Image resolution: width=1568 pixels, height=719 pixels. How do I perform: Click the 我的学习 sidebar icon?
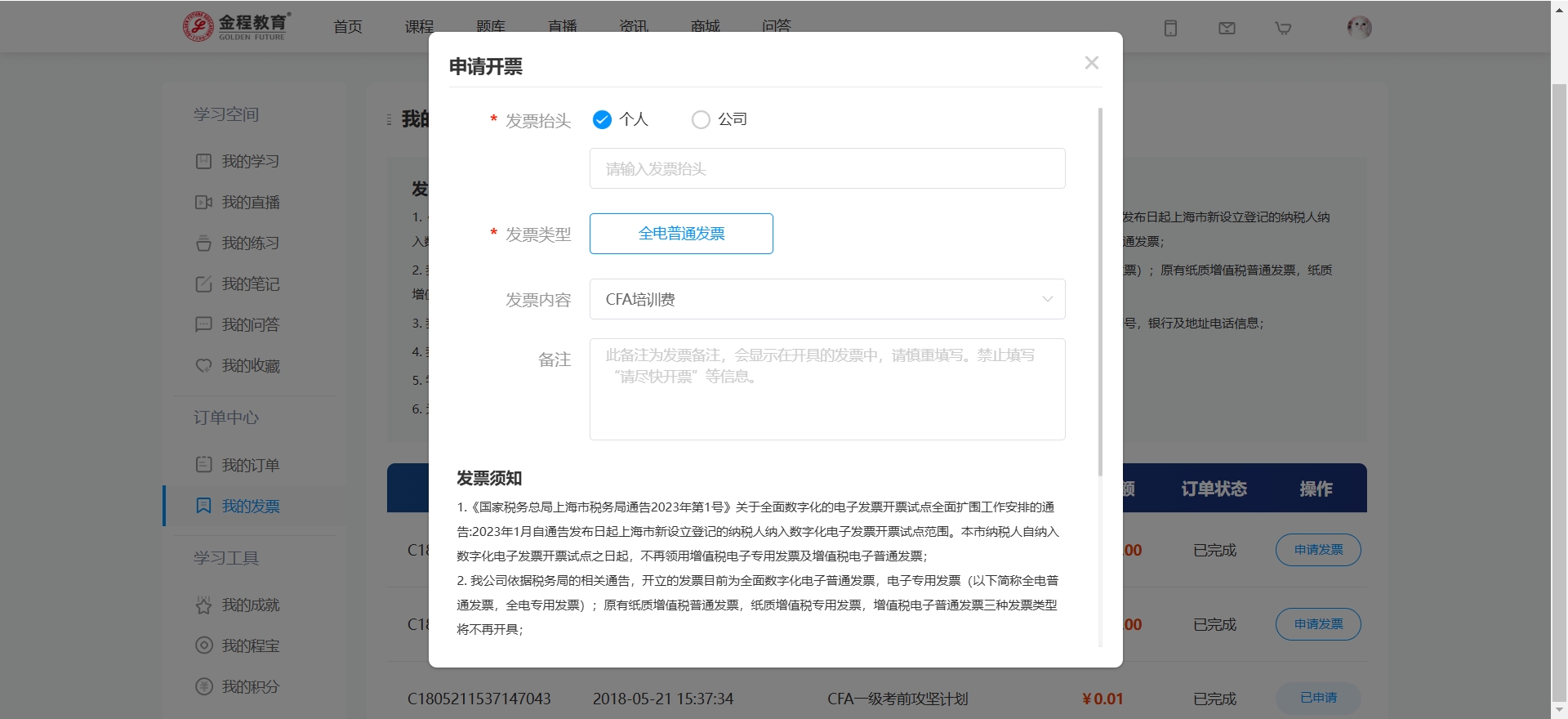click(x=203, y=161)
